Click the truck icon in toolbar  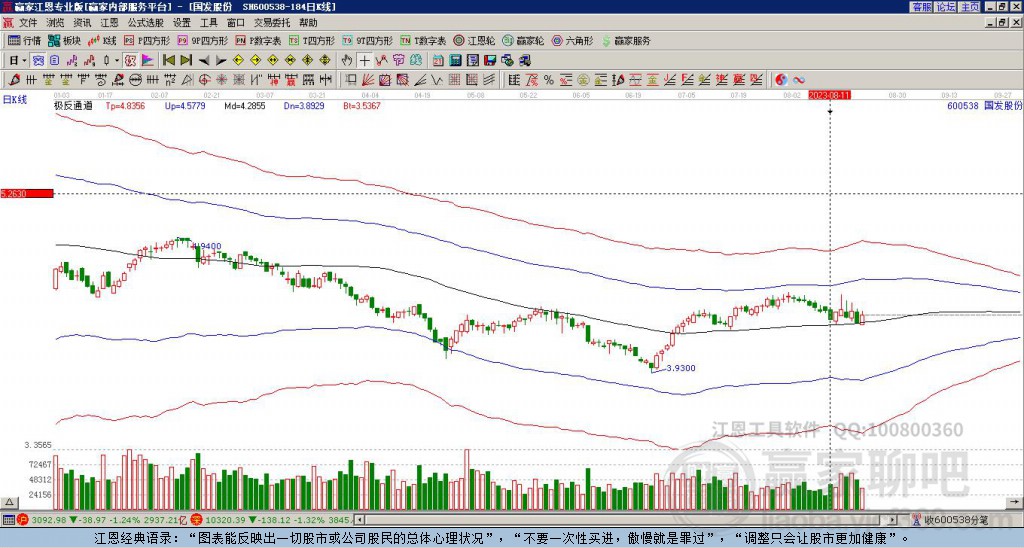point(525,61)
